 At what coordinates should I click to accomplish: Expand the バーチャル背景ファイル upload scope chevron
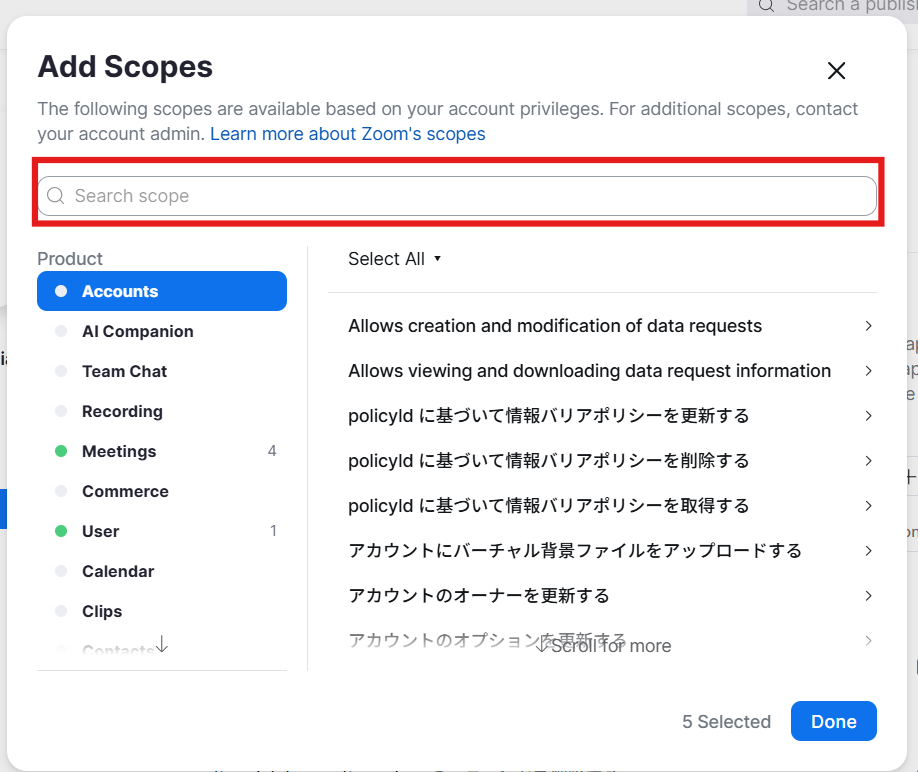coord(868,551)
